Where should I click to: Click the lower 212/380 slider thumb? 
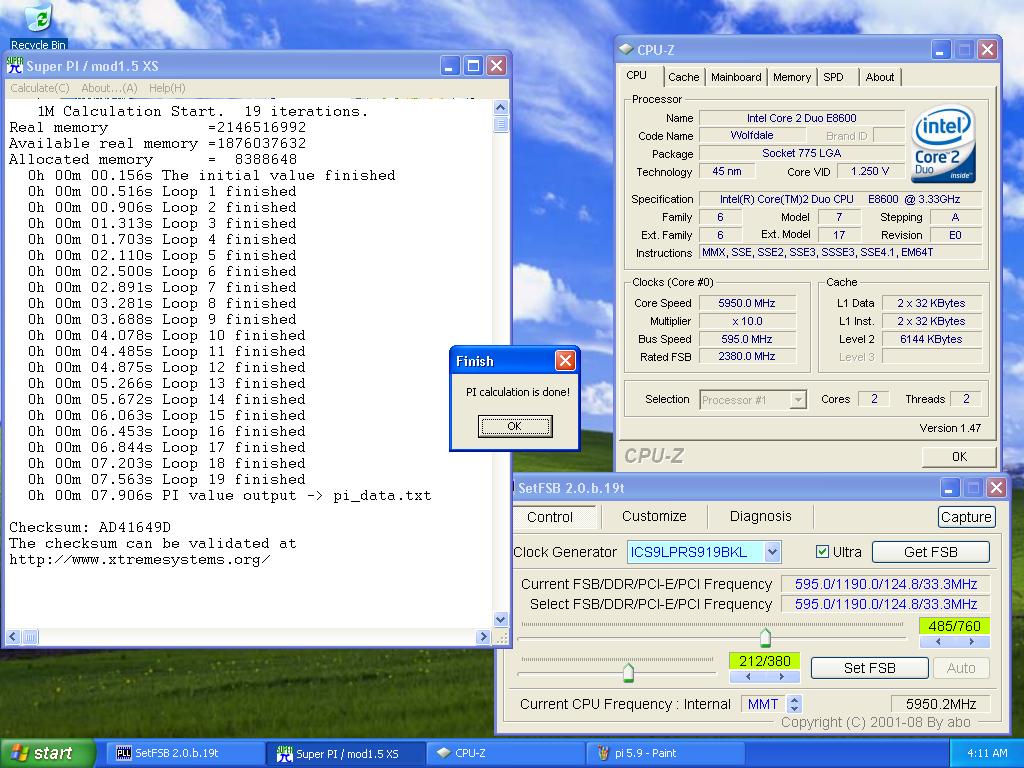[628, 672]
